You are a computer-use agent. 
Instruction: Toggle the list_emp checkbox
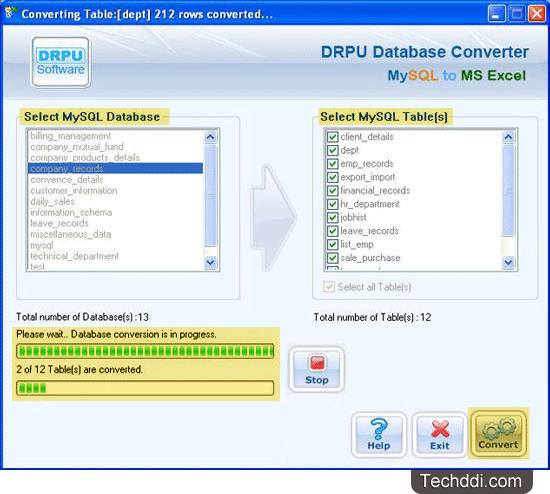pos(332,244)
